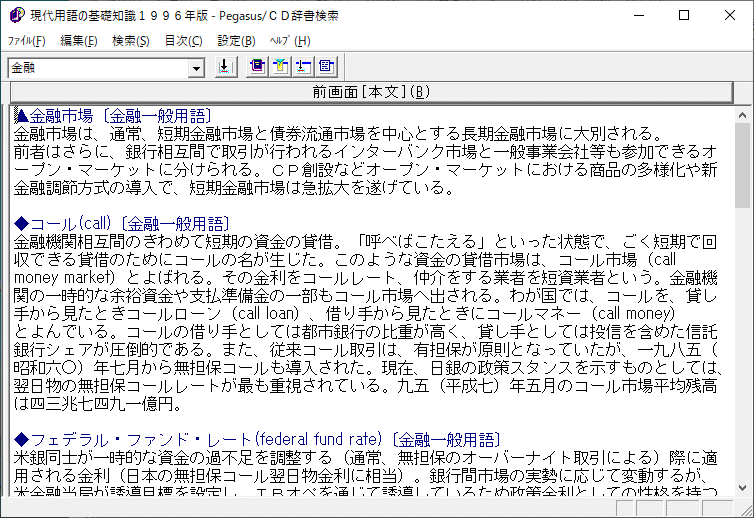Viewport: 754px width, 518px height.
Task: Follow the コール(call)〔金融一般用語〕 heading link
Action: click(x=123, y=224)
